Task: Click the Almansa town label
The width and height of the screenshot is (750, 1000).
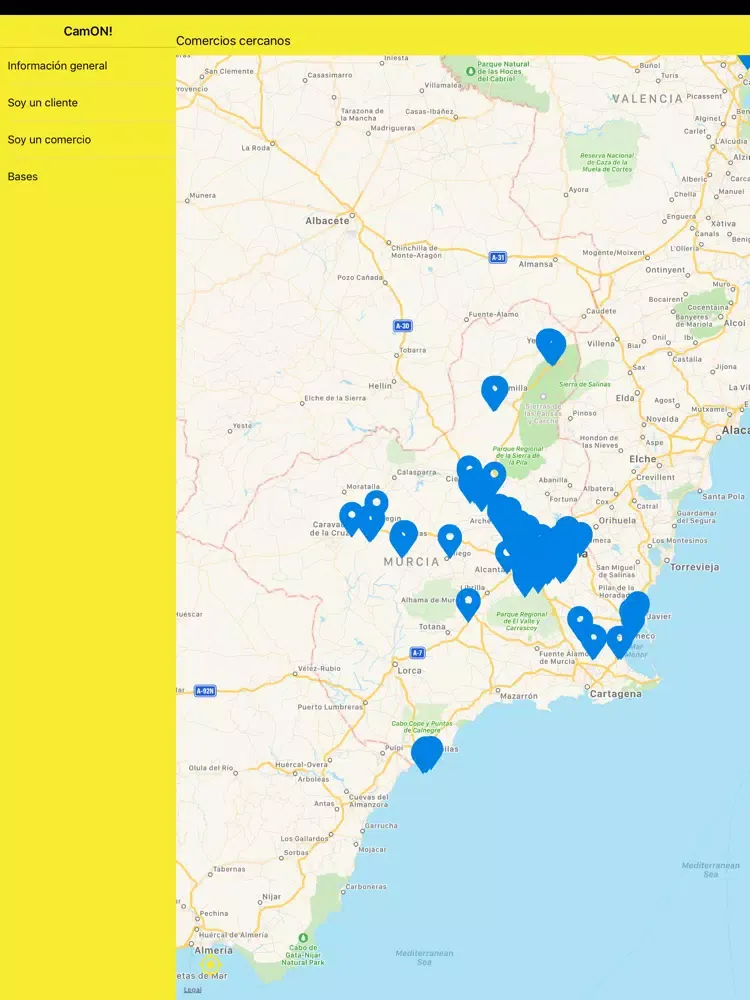Action: [536, 264]
